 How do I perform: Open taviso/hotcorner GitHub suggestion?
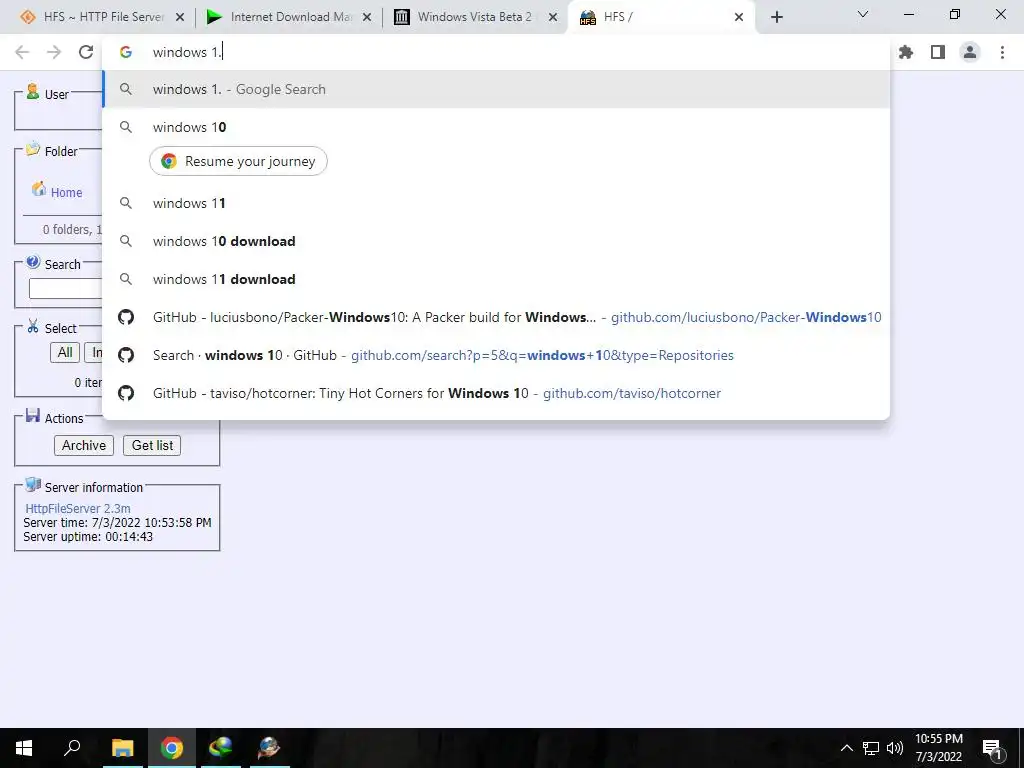(496, 393)
